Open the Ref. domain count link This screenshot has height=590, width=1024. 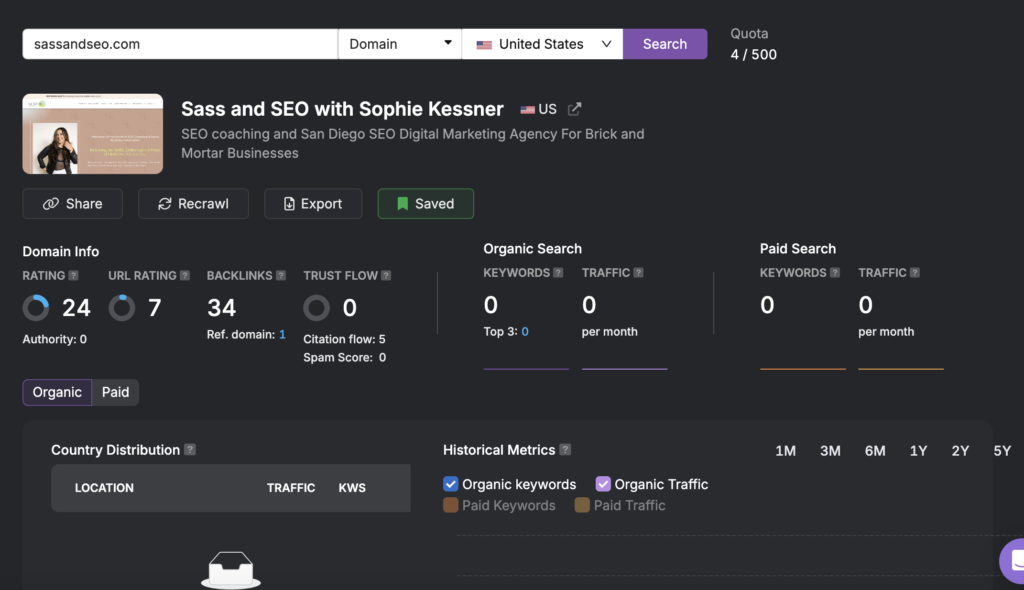click(x=282, y=335)
